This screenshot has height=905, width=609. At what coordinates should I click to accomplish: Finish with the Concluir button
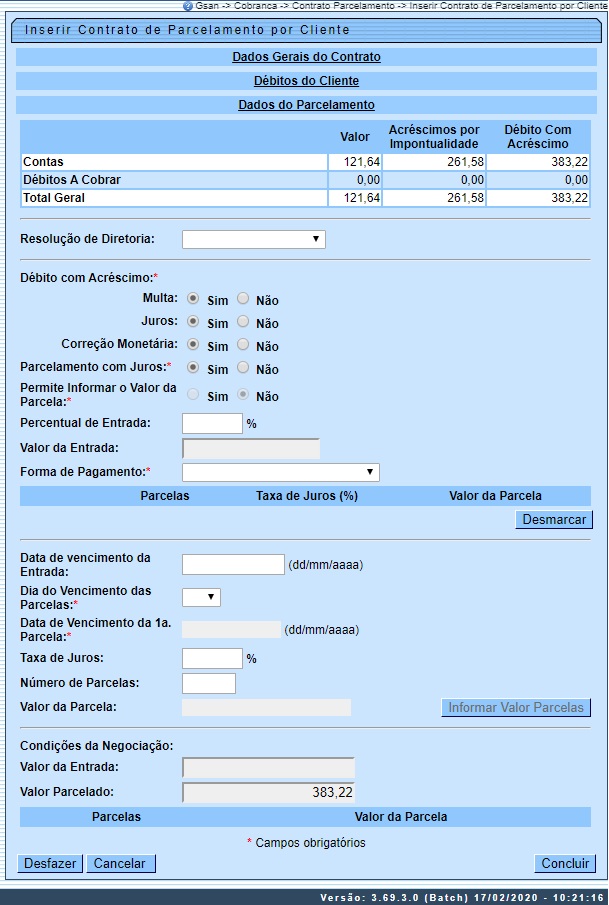tap(565, 864)
